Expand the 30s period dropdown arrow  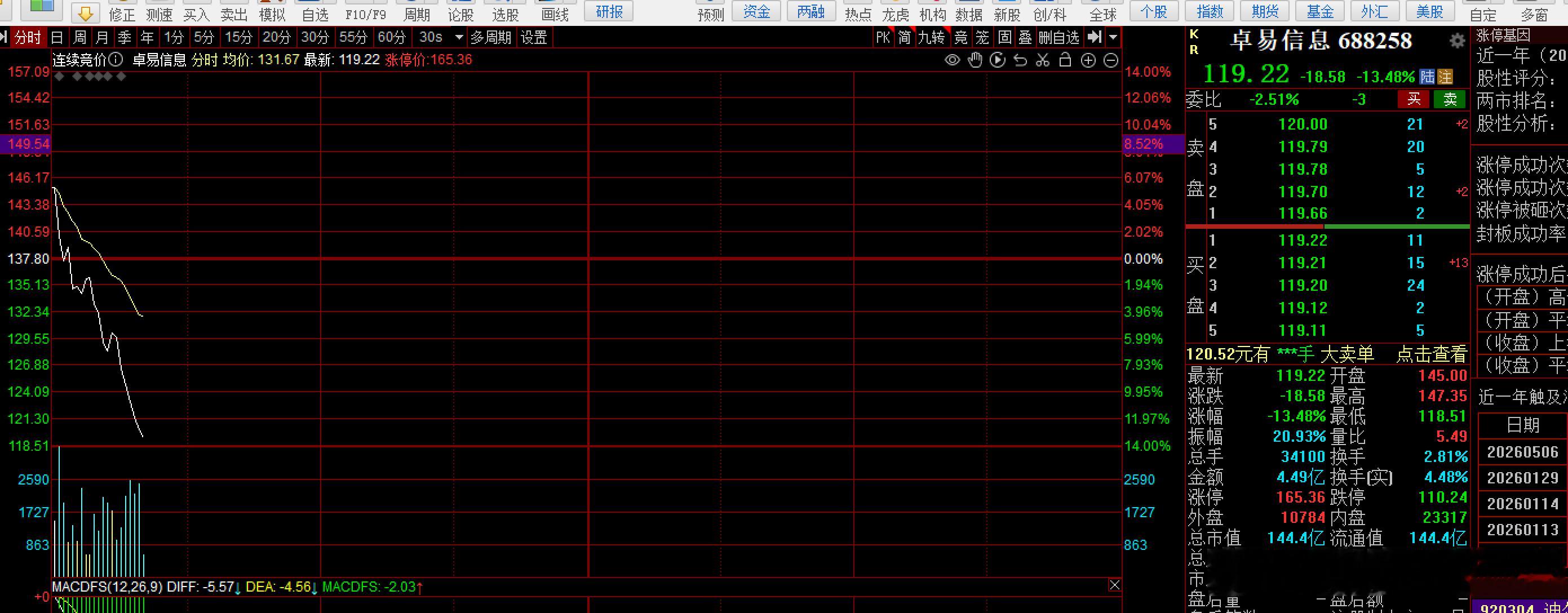pyautogui.click(x=459, y=37)
